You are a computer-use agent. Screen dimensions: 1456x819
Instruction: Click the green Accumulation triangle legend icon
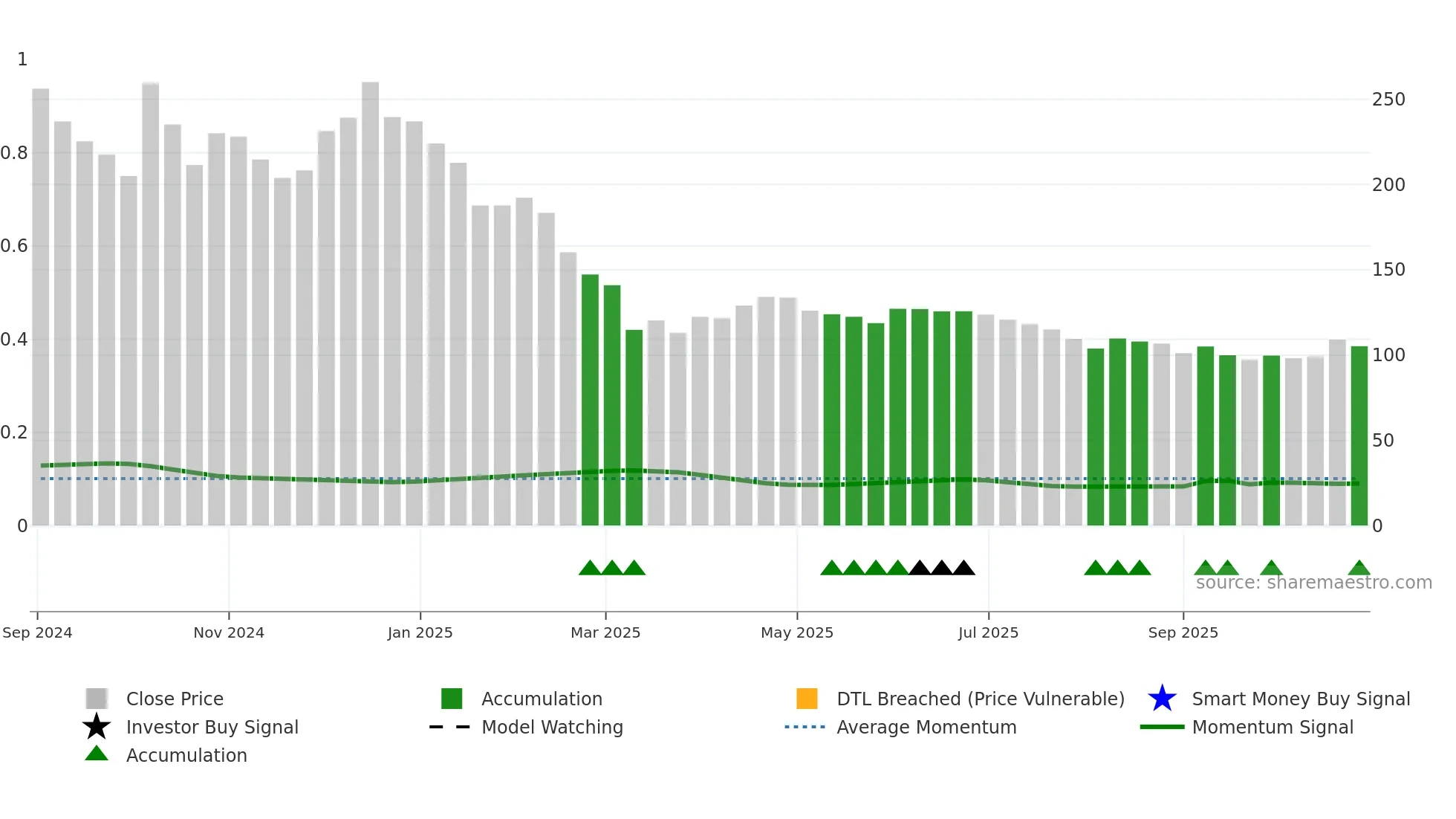(x=97, y=754)
